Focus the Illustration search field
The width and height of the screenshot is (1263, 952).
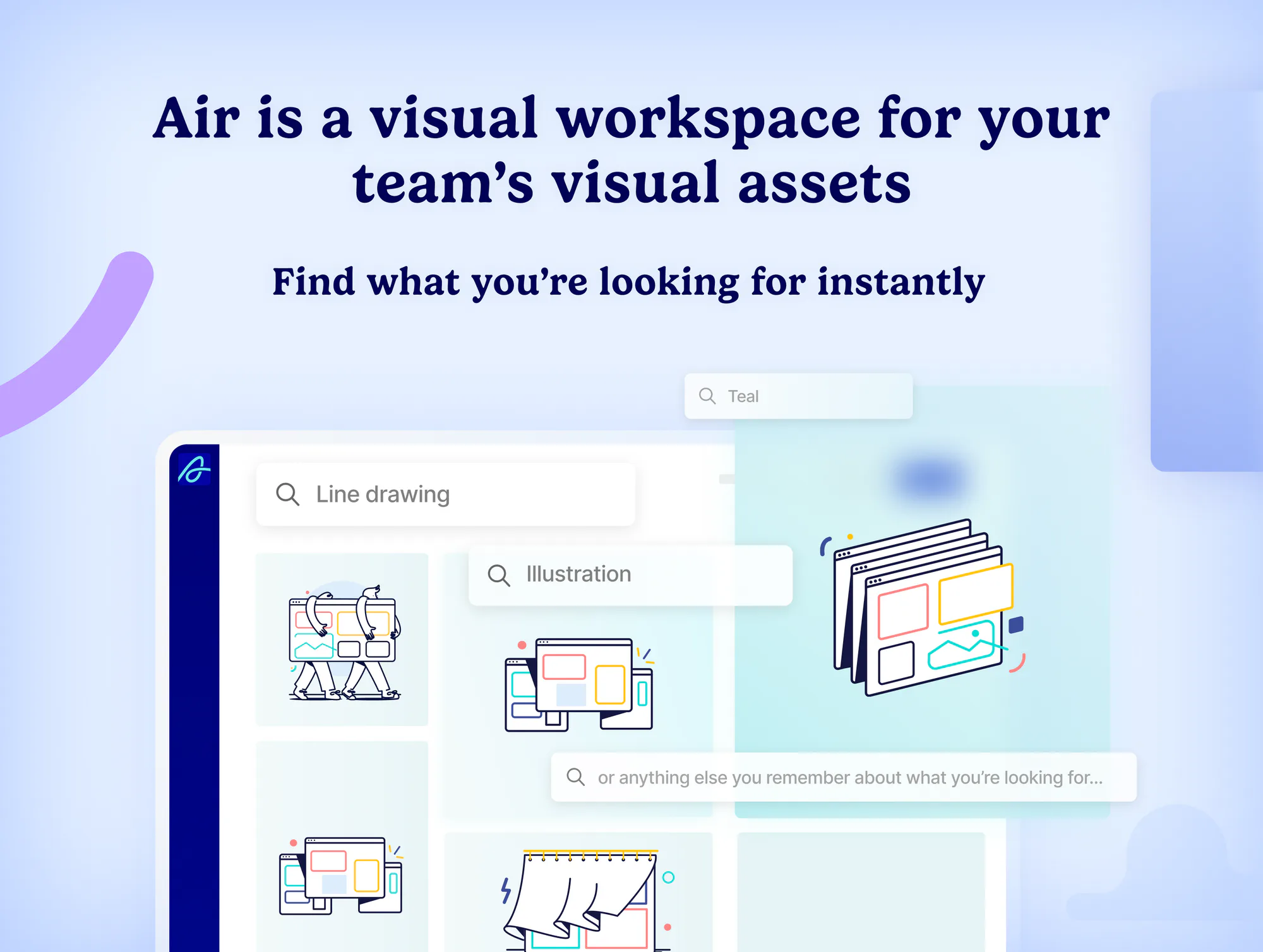(630, 575)
